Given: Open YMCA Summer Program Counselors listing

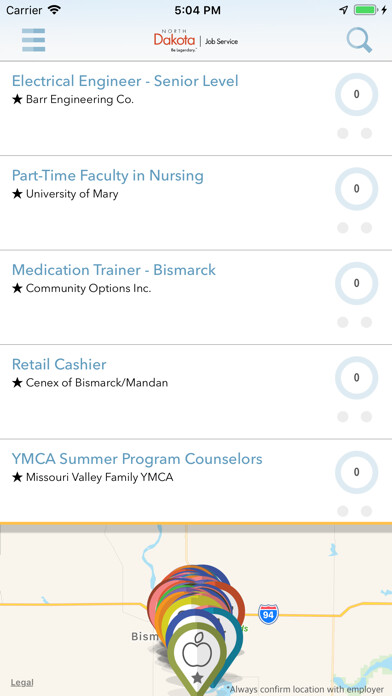Looking at the screenshot, I should pyautogui.click(x=137, y=459).
